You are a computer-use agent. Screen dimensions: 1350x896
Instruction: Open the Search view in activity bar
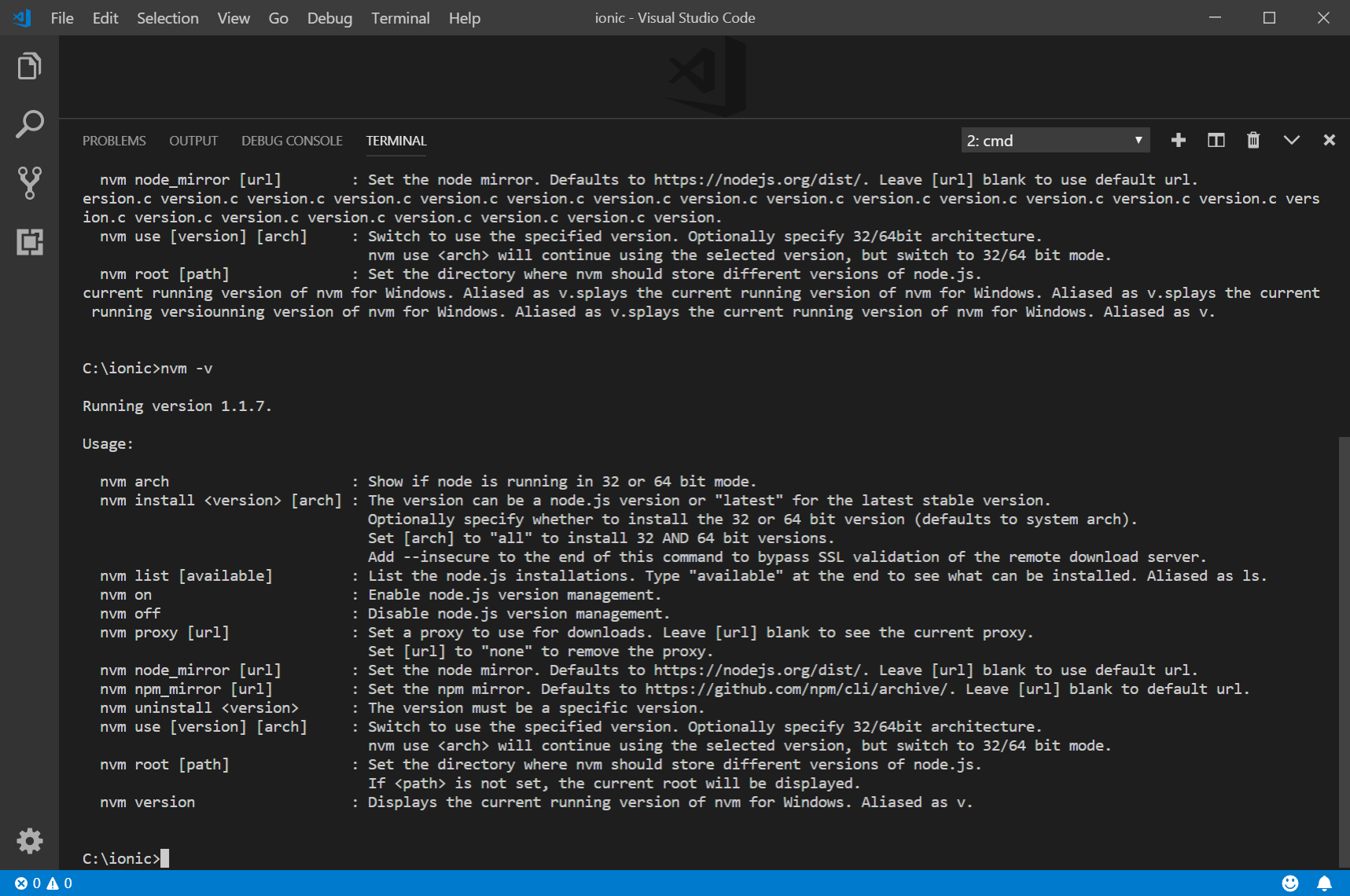29,124
